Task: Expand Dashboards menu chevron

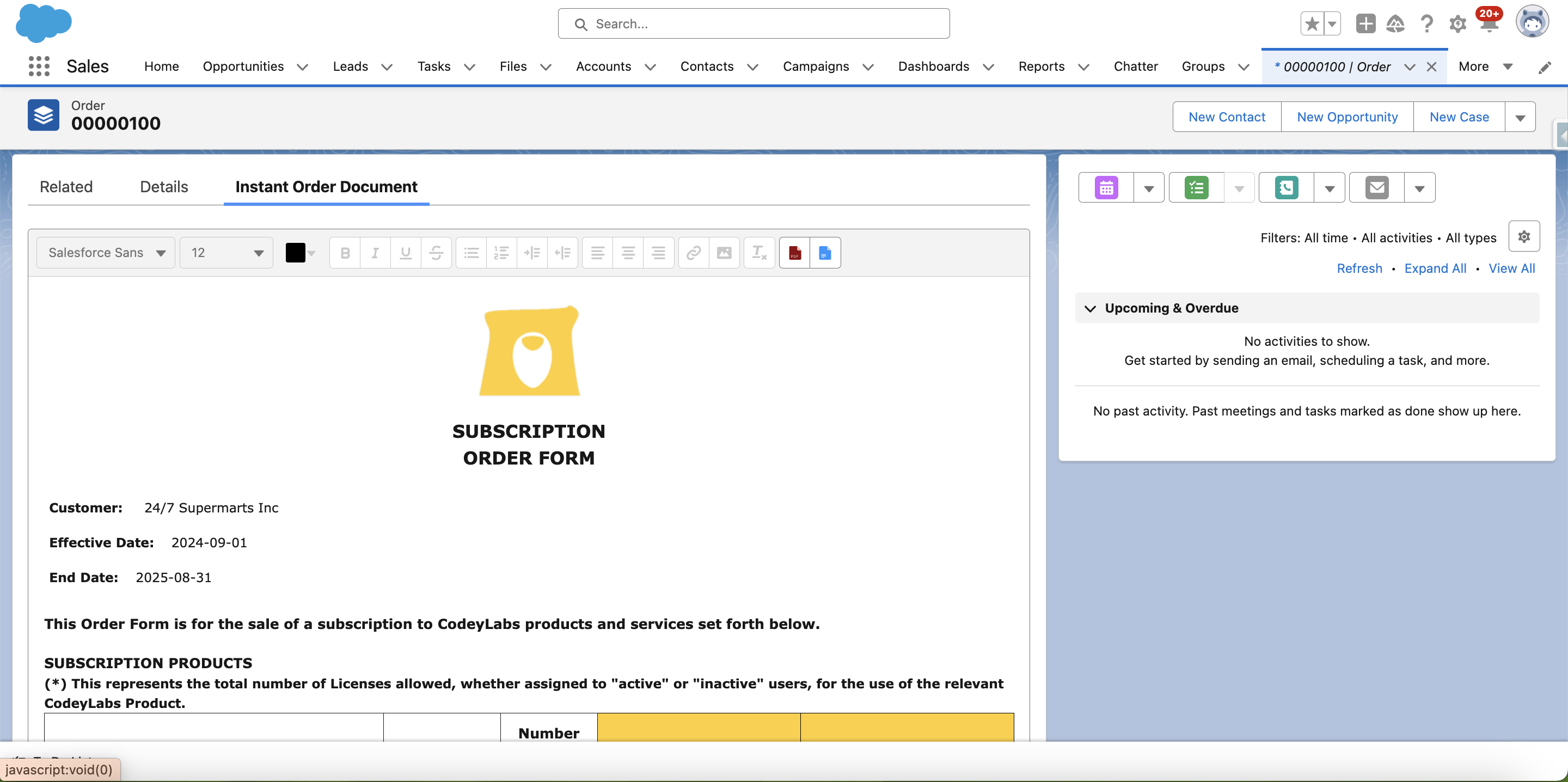Action: [x=988, y=67]
